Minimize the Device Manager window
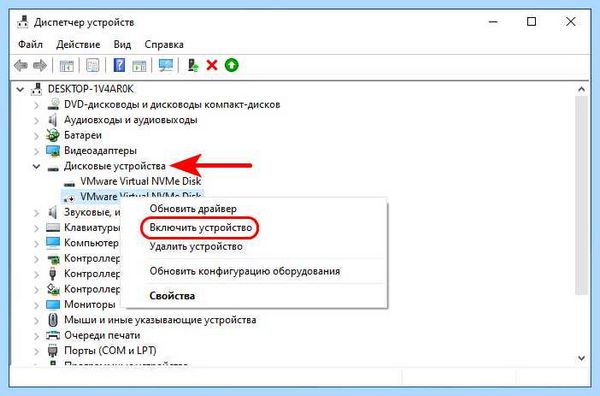Screen dimensions: 600x396 [x=493, y=22]
